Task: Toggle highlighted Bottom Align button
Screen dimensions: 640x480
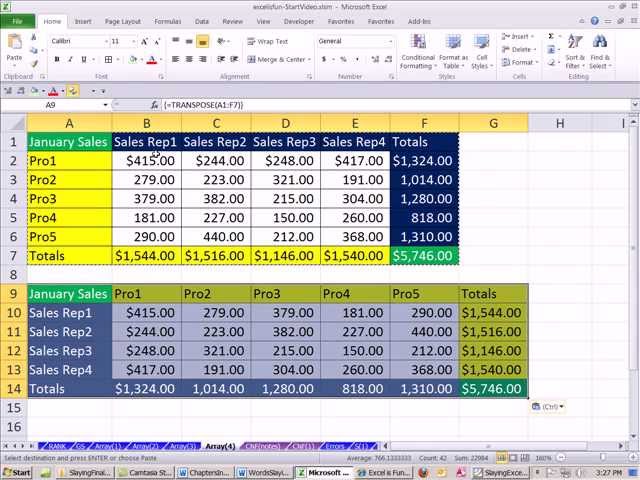Action: coord(202,41)
